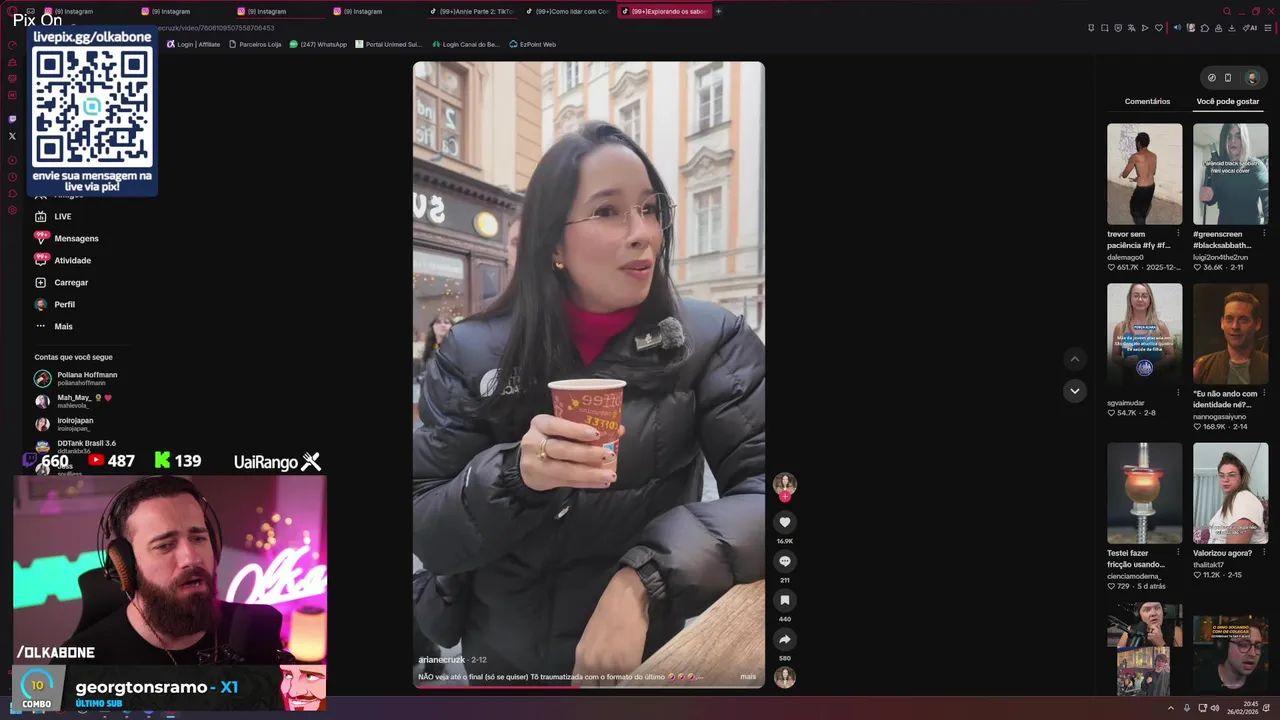Expand the caption with the mais link

748,677
